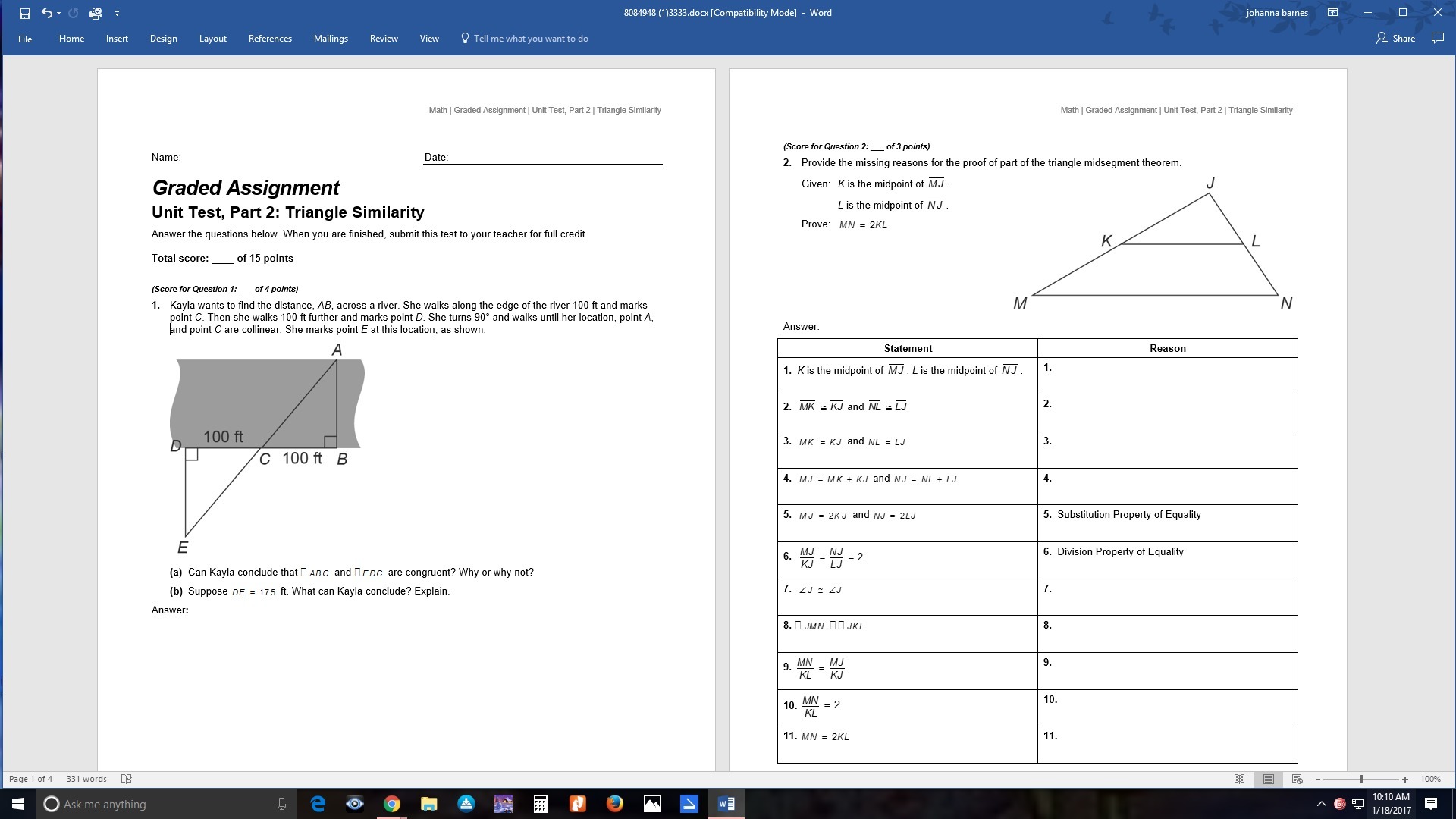Open the File menu
This screenshot has width=1456, height=819.
[x=25, y=39]
